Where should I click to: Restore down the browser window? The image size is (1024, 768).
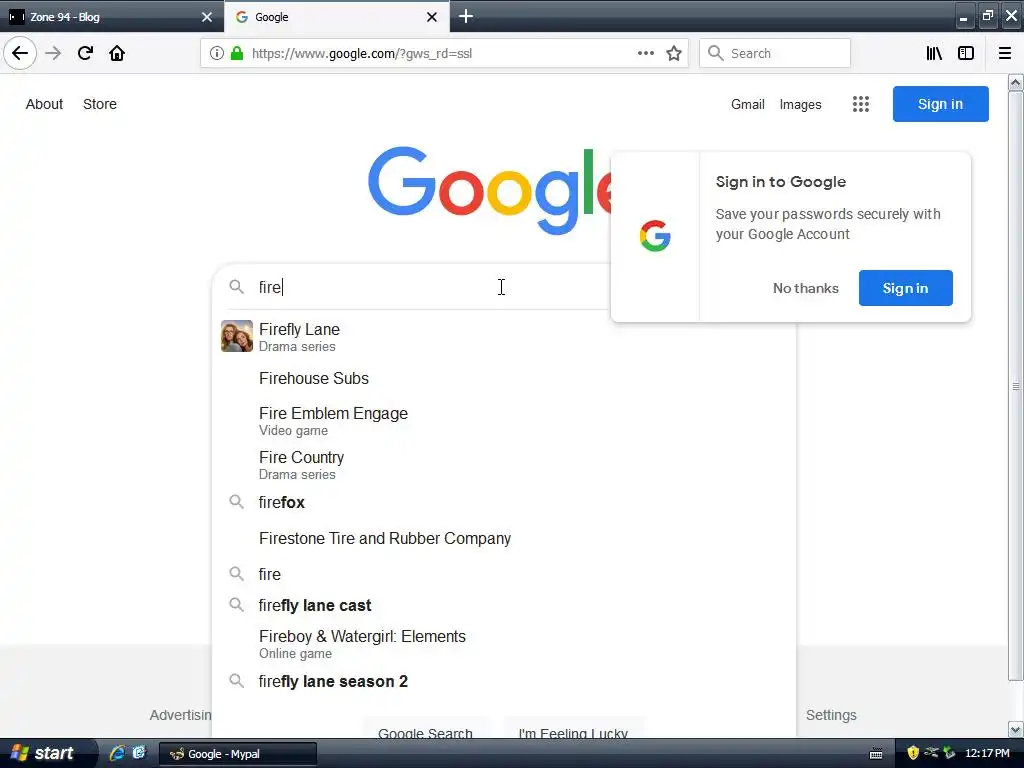pyautogui.click(x=987, y=16)
